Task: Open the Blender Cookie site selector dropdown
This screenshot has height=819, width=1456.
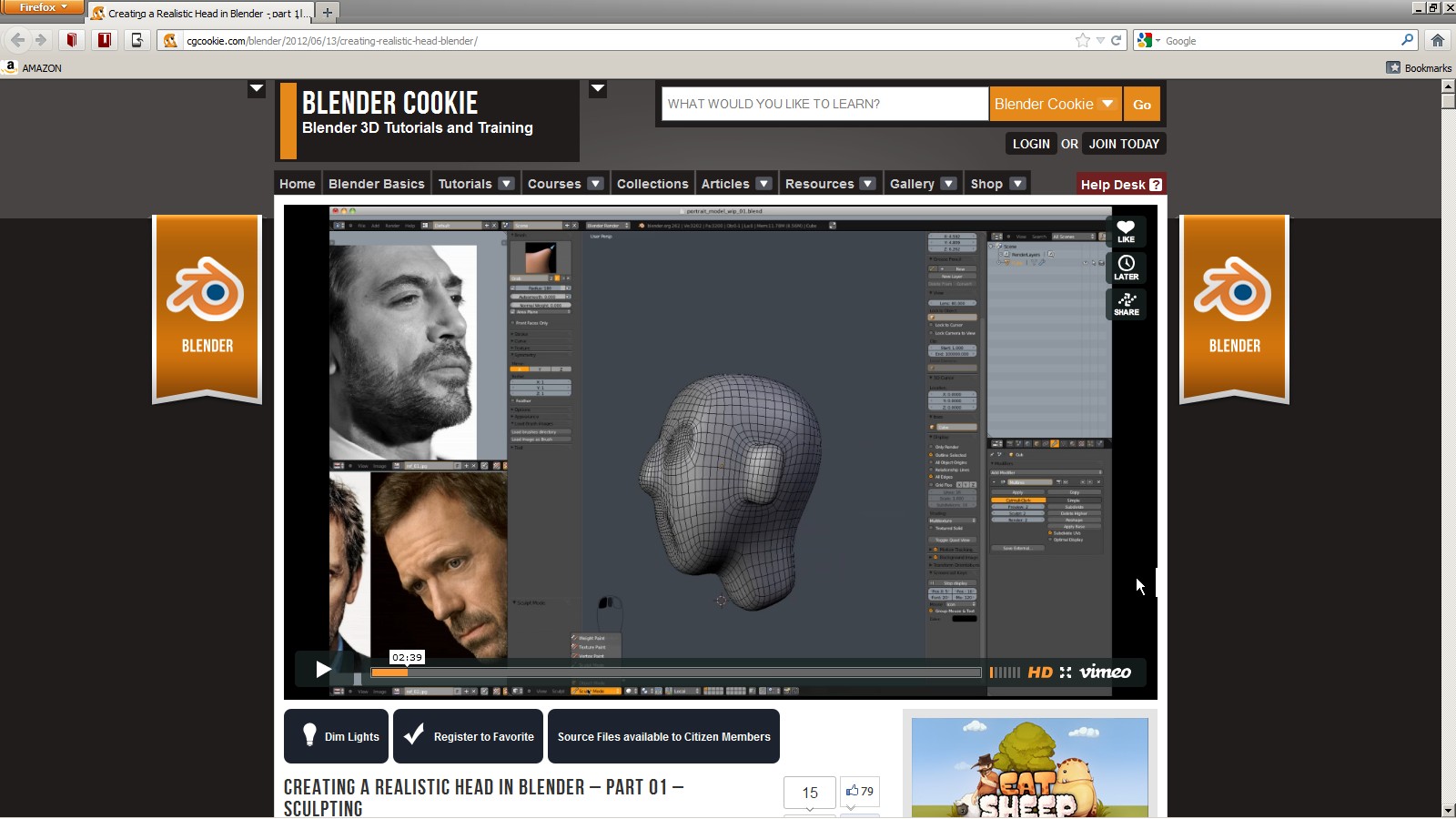Action: pyautogui.click(x=1056, y=104)
